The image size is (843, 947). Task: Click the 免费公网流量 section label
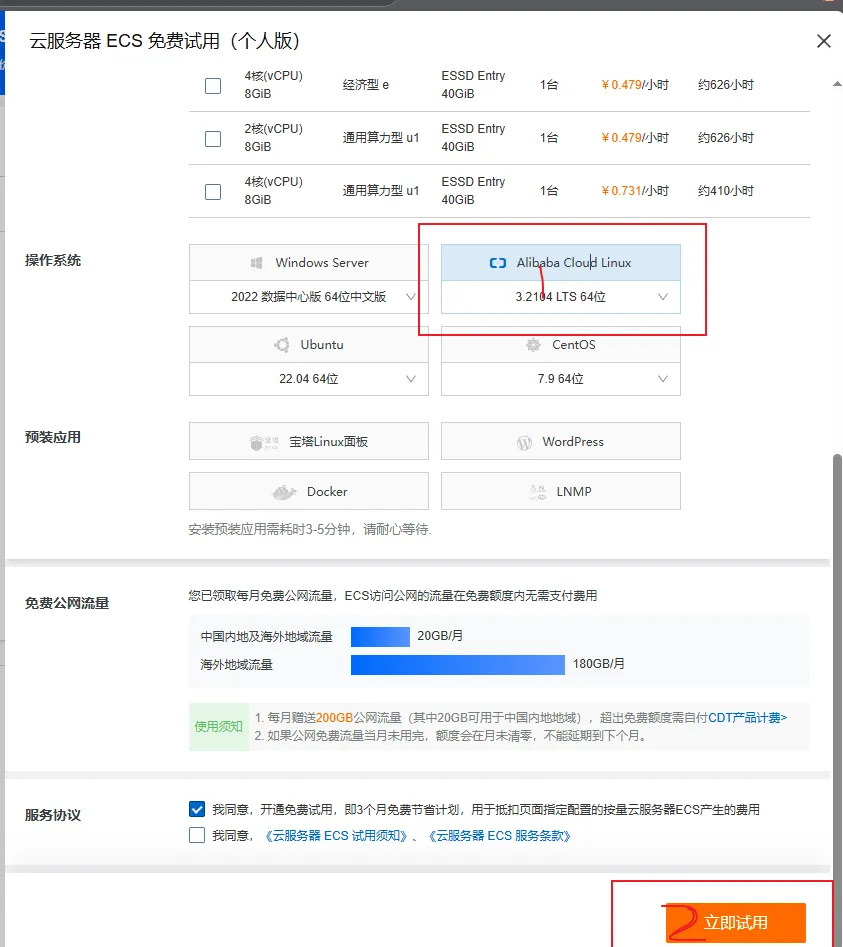click(67, 603)
